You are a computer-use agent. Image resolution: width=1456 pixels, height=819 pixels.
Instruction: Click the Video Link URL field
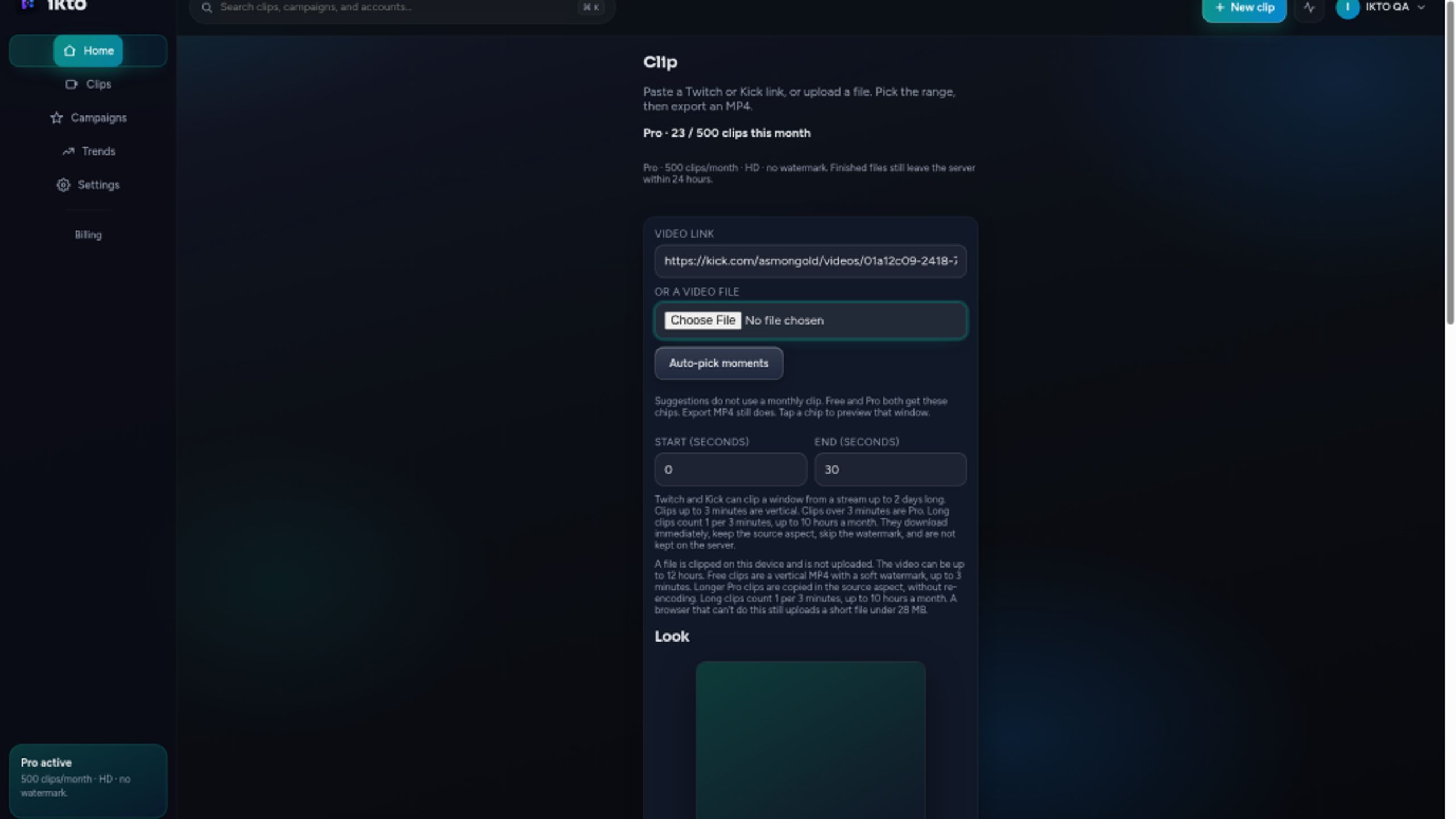coord(810,261)
